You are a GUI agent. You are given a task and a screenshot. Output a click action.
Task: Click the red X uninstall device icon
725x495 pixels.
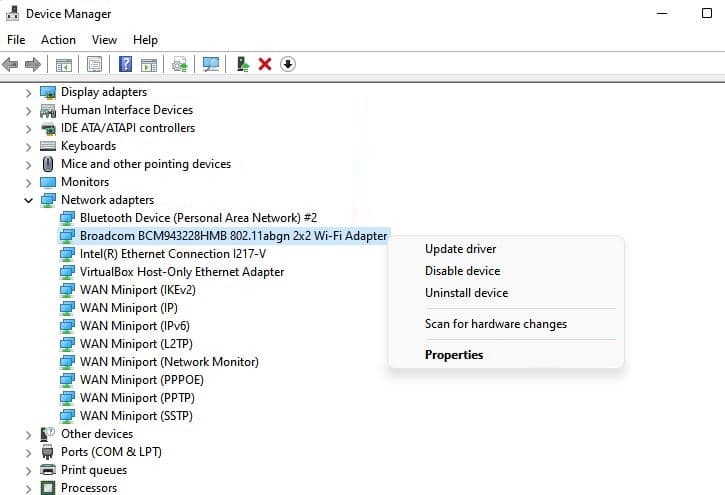(x=265, y=64)
